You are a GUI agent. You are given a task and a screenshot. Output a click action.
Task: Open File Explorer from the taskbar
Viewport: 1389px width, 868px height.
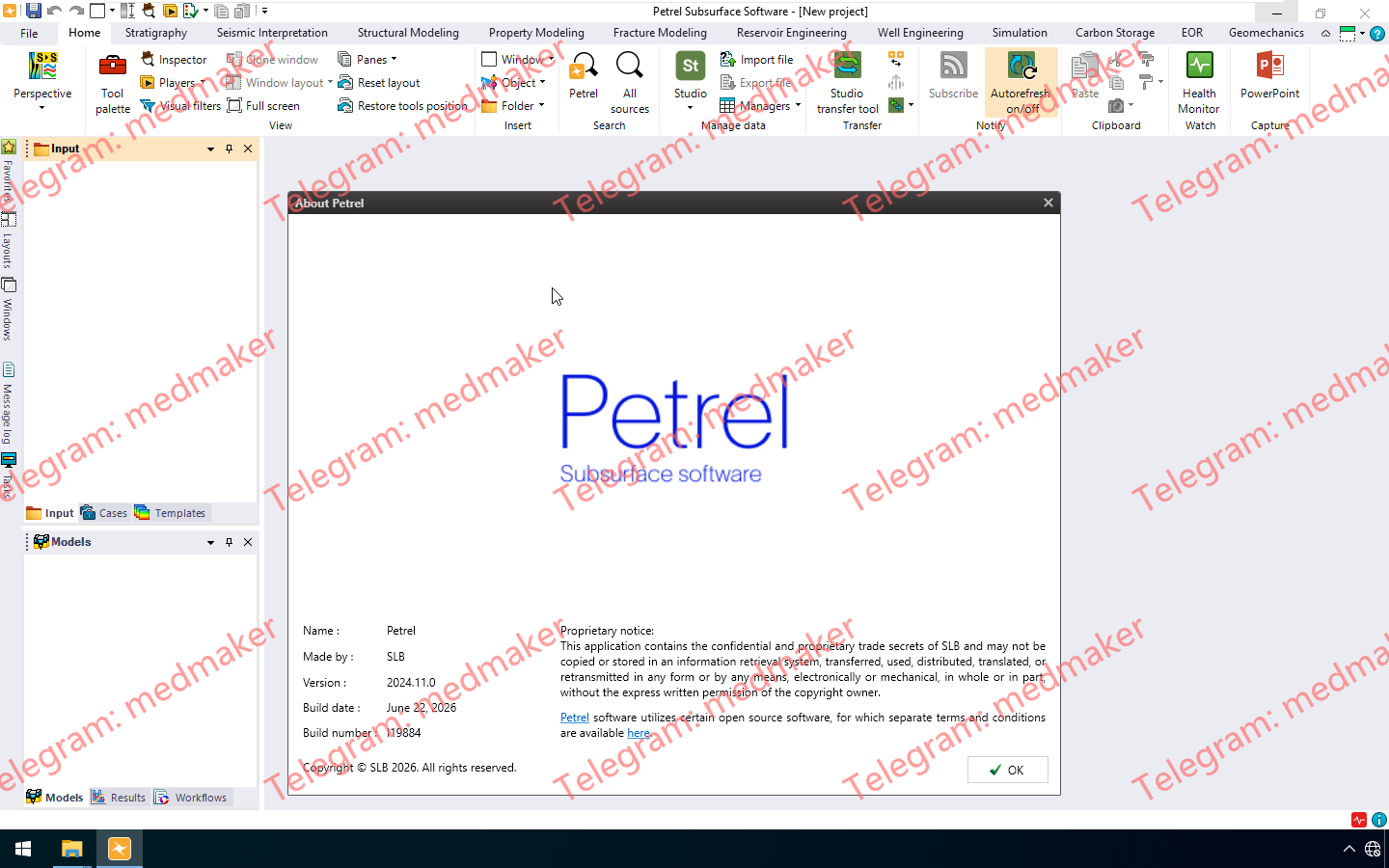pos(71,849)
